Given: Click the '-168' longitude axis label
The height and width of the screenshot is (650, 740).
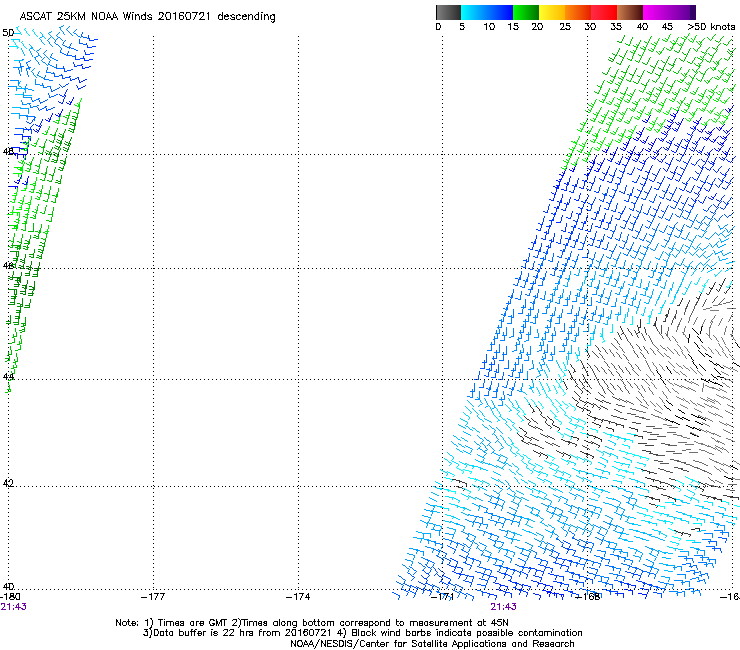Looking at the screenshot, I should tap(588, 597).
